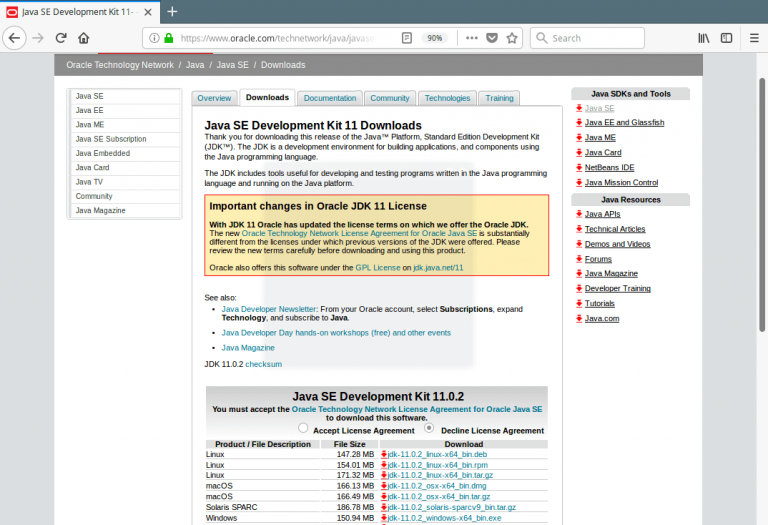Open the Firefox hamburger menu

[753, 38]
